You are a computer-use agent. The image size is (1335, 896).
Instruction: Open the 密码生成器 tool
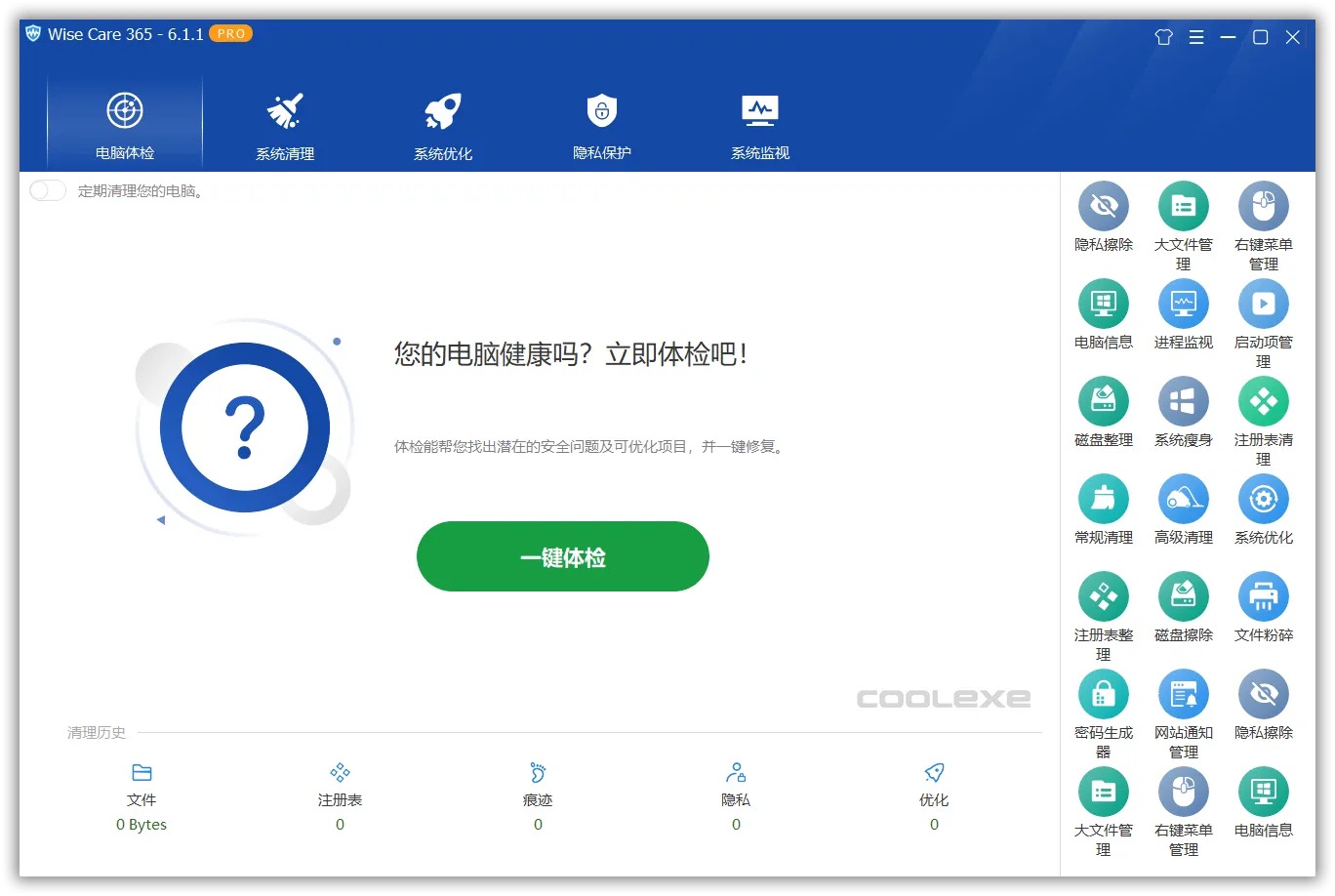(1103, 695)
